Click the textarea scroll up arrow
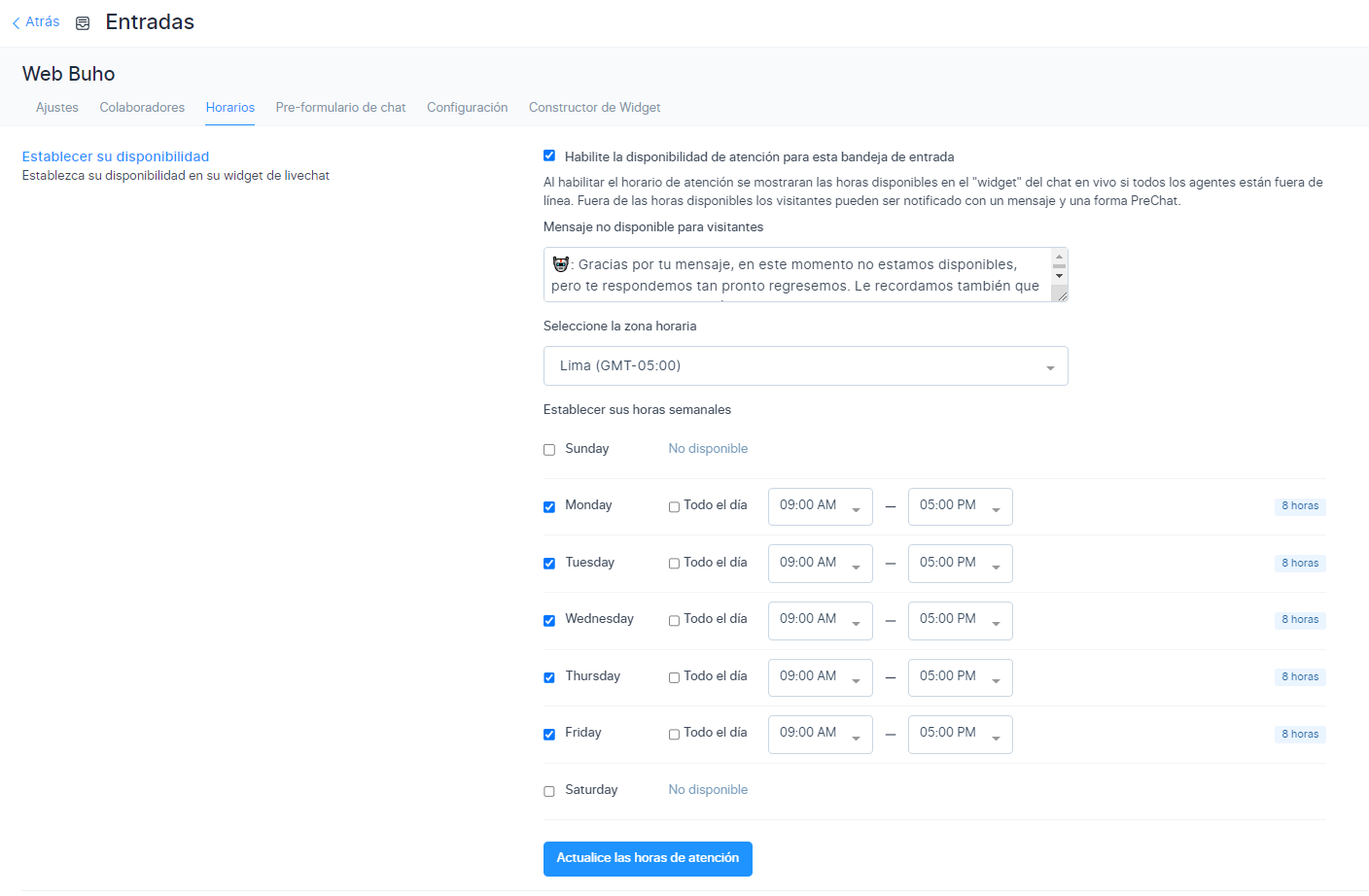The width and height of the screenshot is (1369, 896). coord(1059,257)
